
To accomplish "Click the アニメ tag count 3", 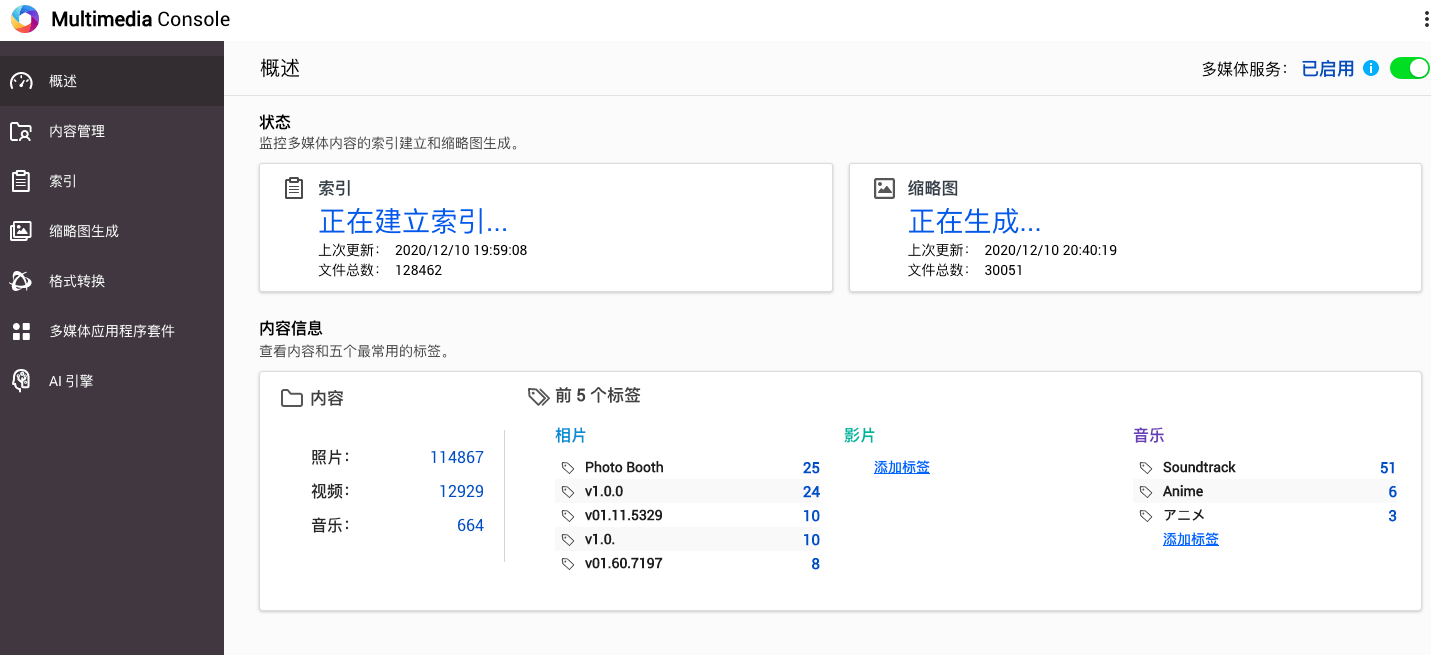I will coord(1392,516).
